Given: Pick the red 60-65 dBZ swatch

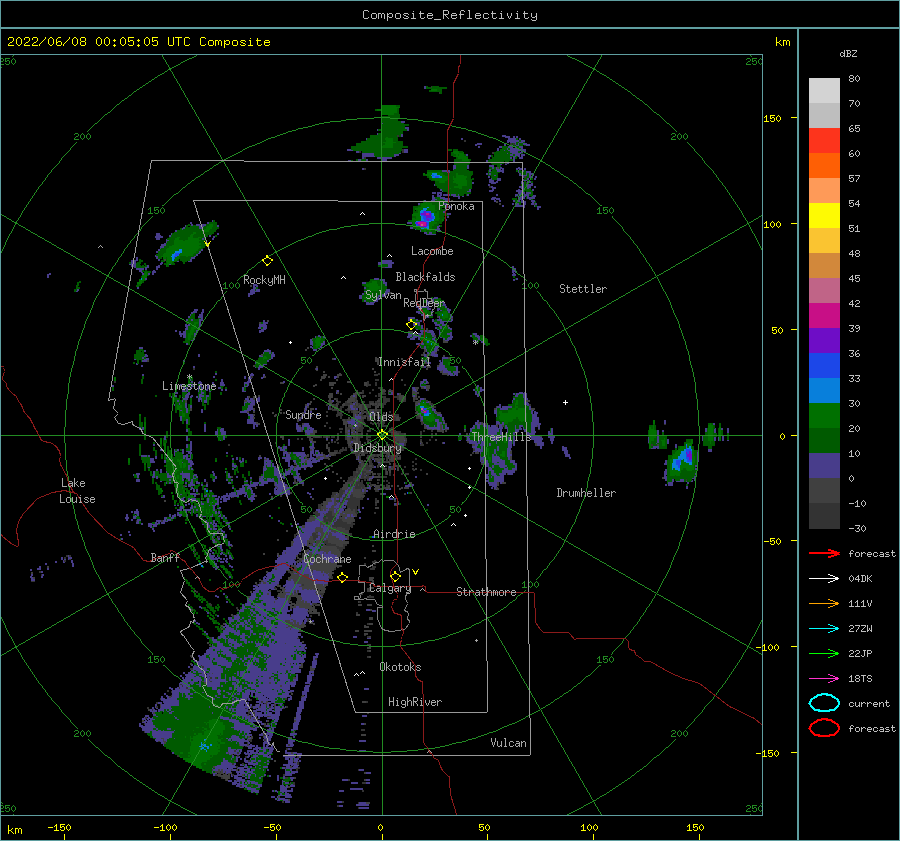Looking at the screenshot, I should pyautogui.click(x=824, y=140).
